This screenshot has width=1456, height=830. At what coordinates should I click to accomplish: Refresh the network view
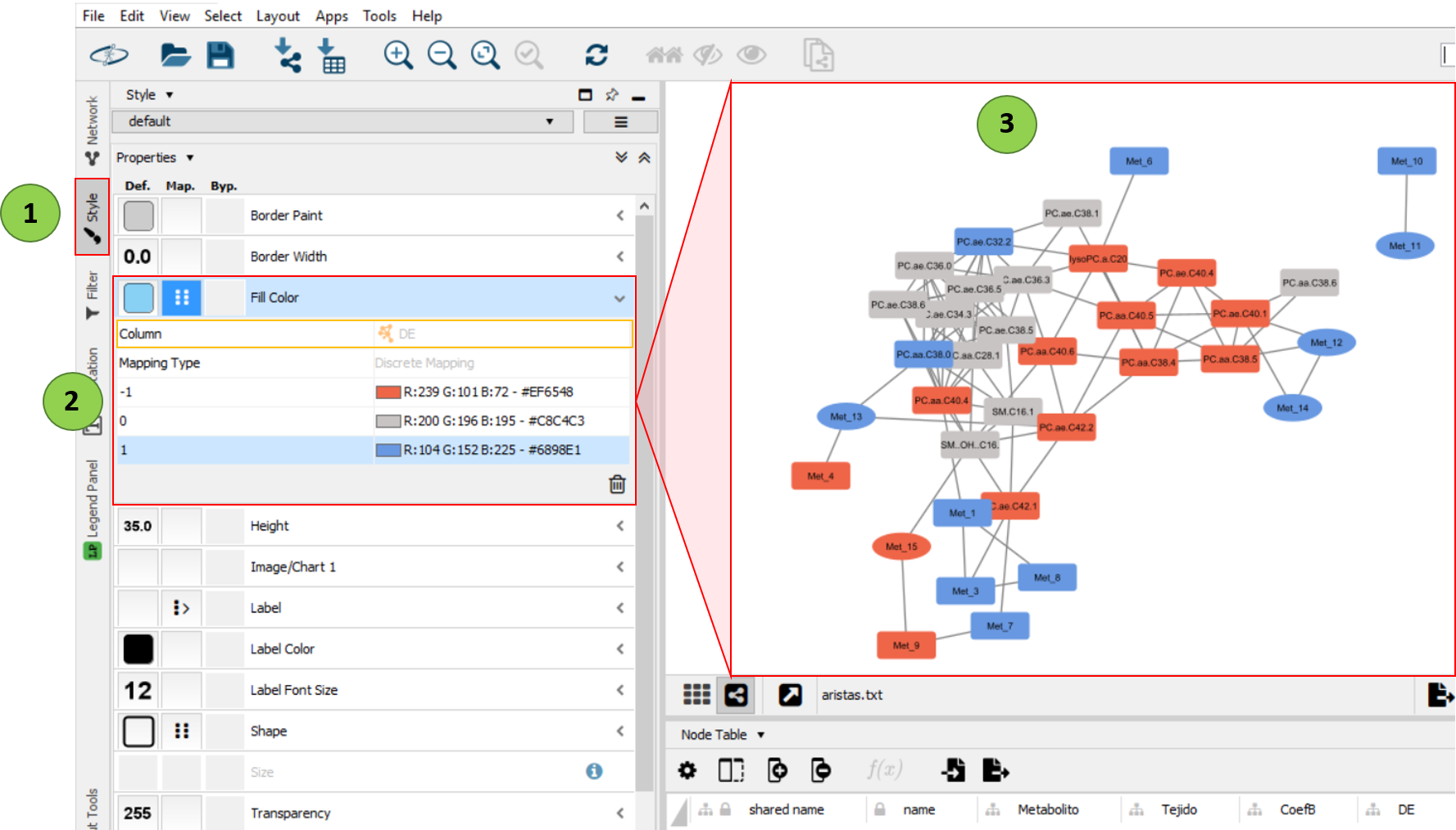point(596,55)
